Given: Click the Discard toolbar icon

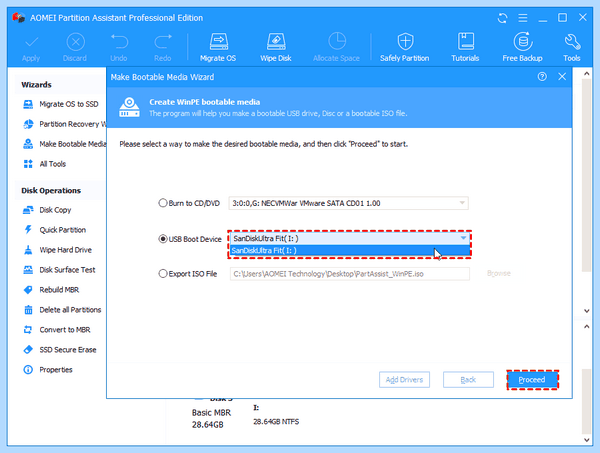Looking at the screenshot, I should pos(75,42).
